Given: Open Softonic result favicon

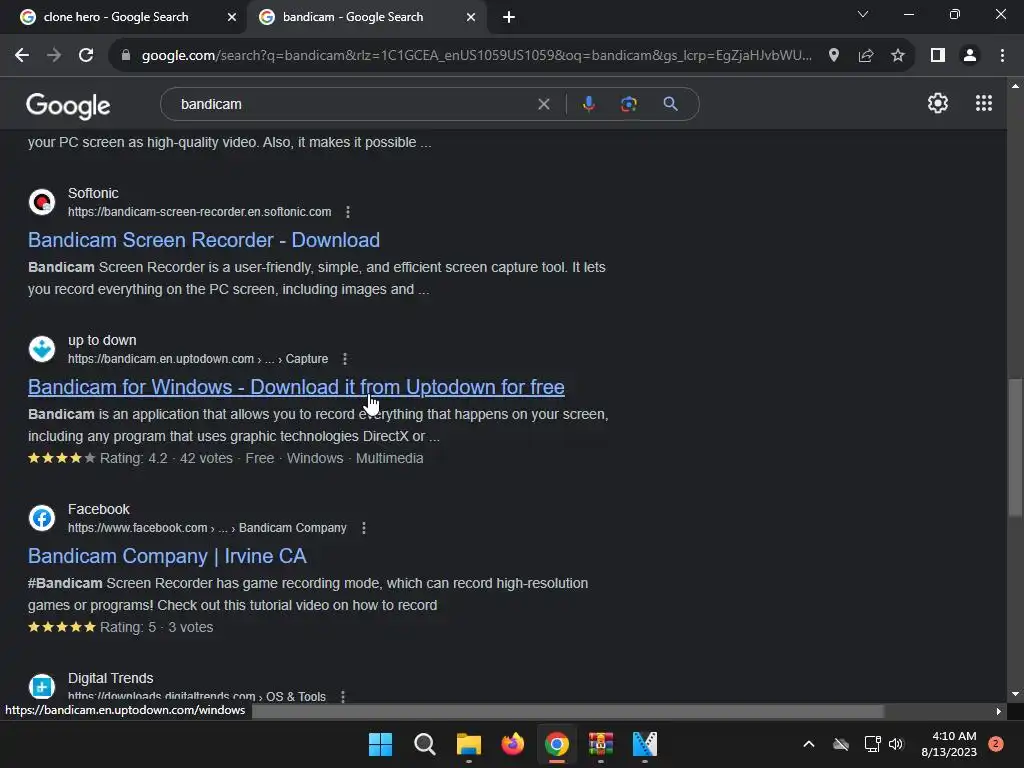Looking at the screenshot, I should (42, 202).
